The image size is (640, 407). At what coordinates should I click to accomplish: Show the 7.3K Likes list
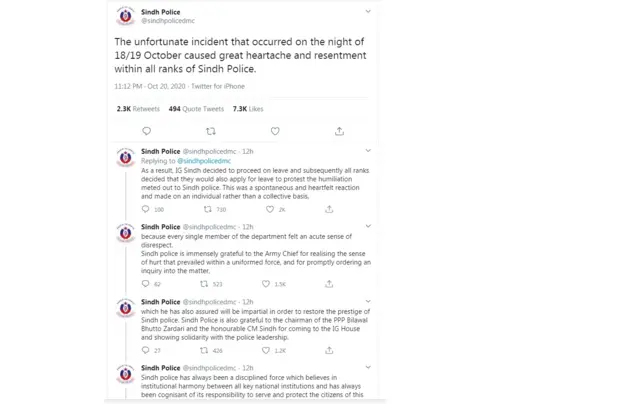tap(248, 109)
